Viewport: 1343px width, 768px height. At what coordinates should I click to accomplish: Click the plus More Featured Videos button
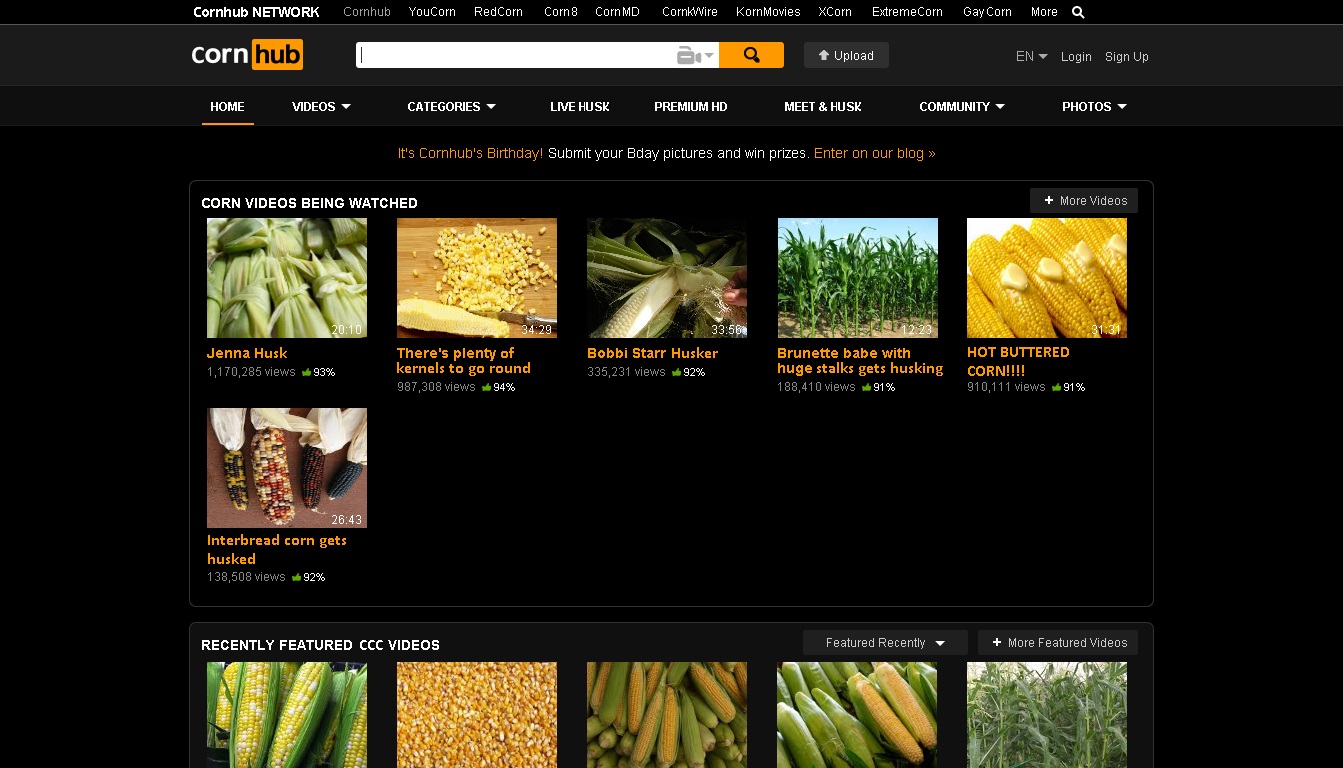[1058, 643]
